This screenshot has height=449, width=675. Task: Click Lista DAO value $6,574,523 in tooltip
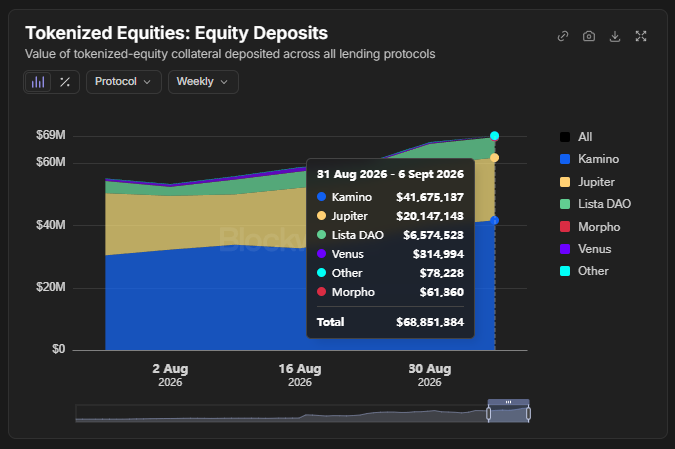[433, 235]
